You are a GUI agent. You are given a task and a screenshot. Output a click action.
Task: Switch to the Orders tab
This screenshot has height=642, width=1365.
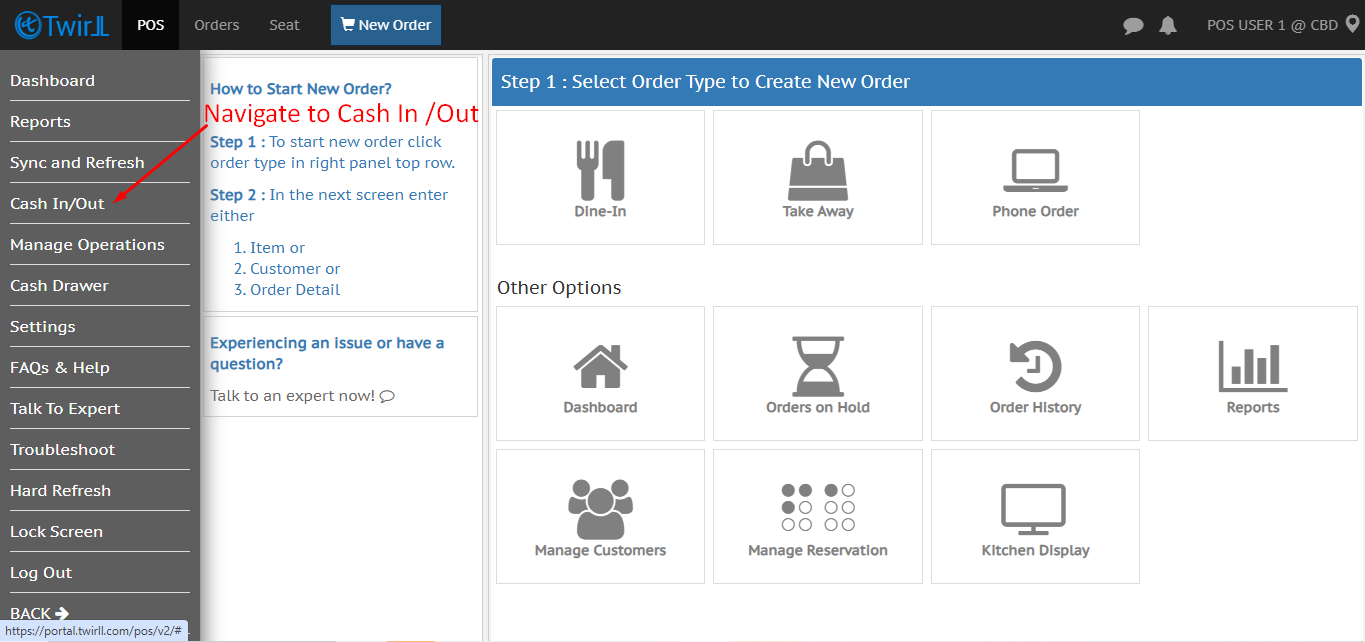pos(217,25)
